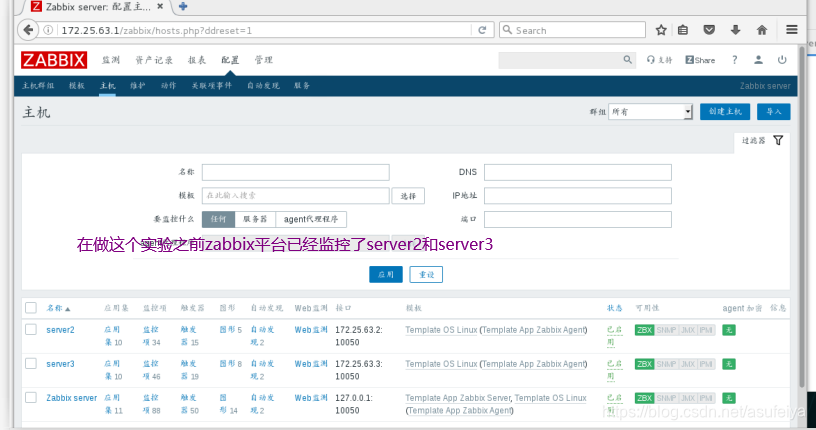Open the Zabbix server host link
Image resolution: width=816 pixels, height=430 pixels.
(x=72, y=398)
